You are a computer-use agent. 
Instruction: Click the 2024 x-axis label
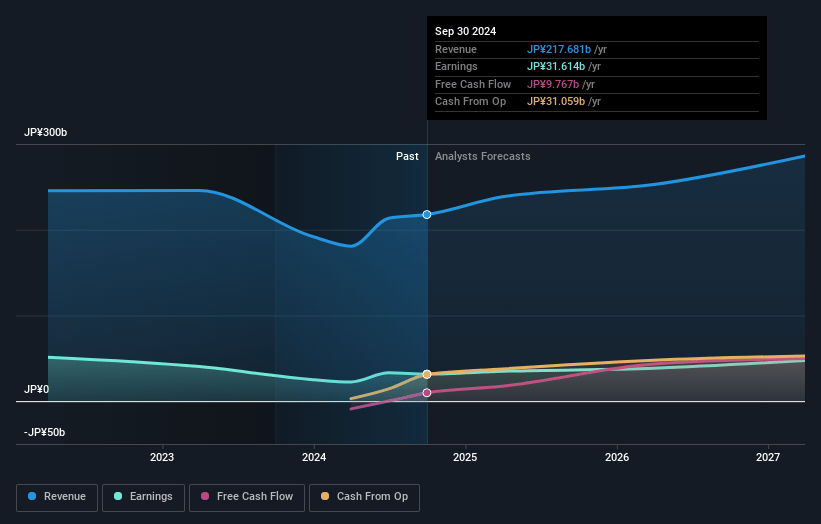click(x=314, y=458)
